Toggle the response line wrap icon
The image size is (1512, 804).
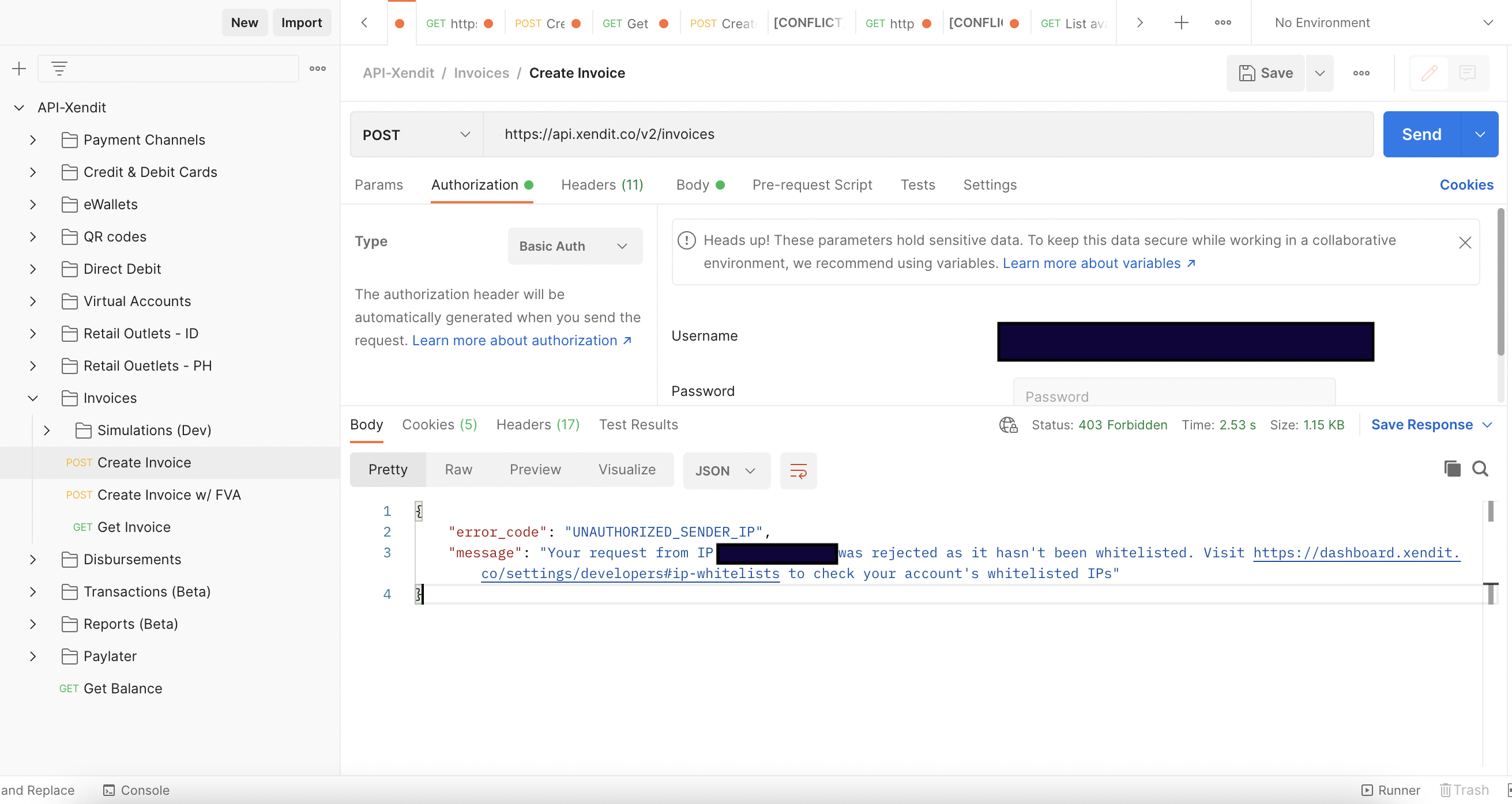coord(798,471)
